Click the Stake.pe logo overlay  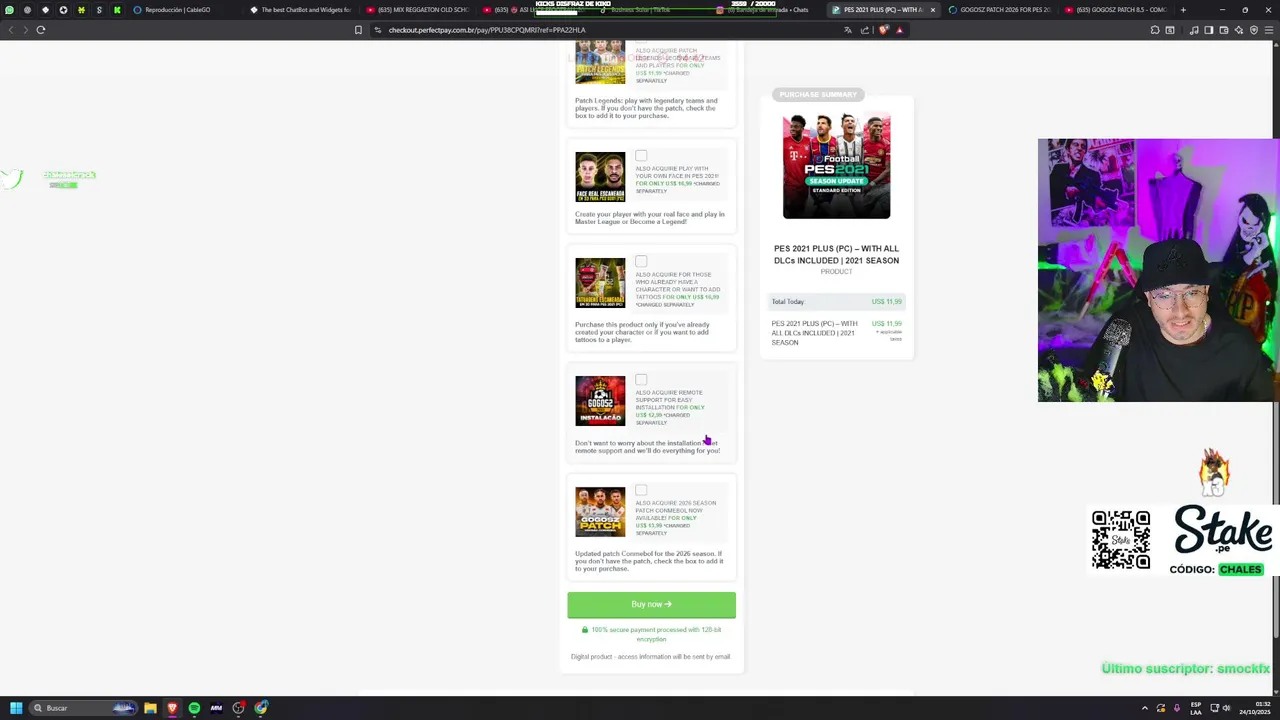pyautogui.click(x=1222, y=530)
